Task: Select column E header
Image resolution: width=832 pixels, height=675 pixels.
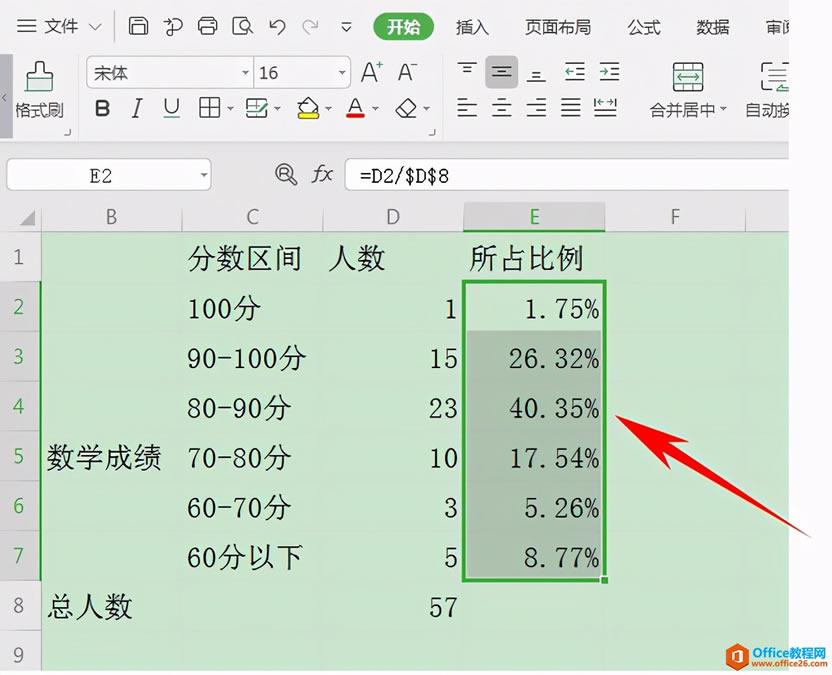Action: coord(534,217)
